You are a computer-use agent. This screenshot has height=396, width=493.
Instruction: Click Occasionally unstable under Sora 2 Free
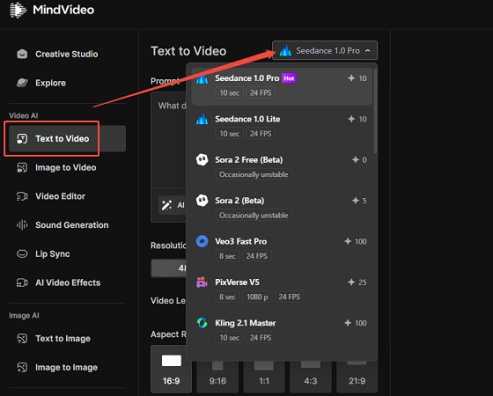tap(254, 174)
